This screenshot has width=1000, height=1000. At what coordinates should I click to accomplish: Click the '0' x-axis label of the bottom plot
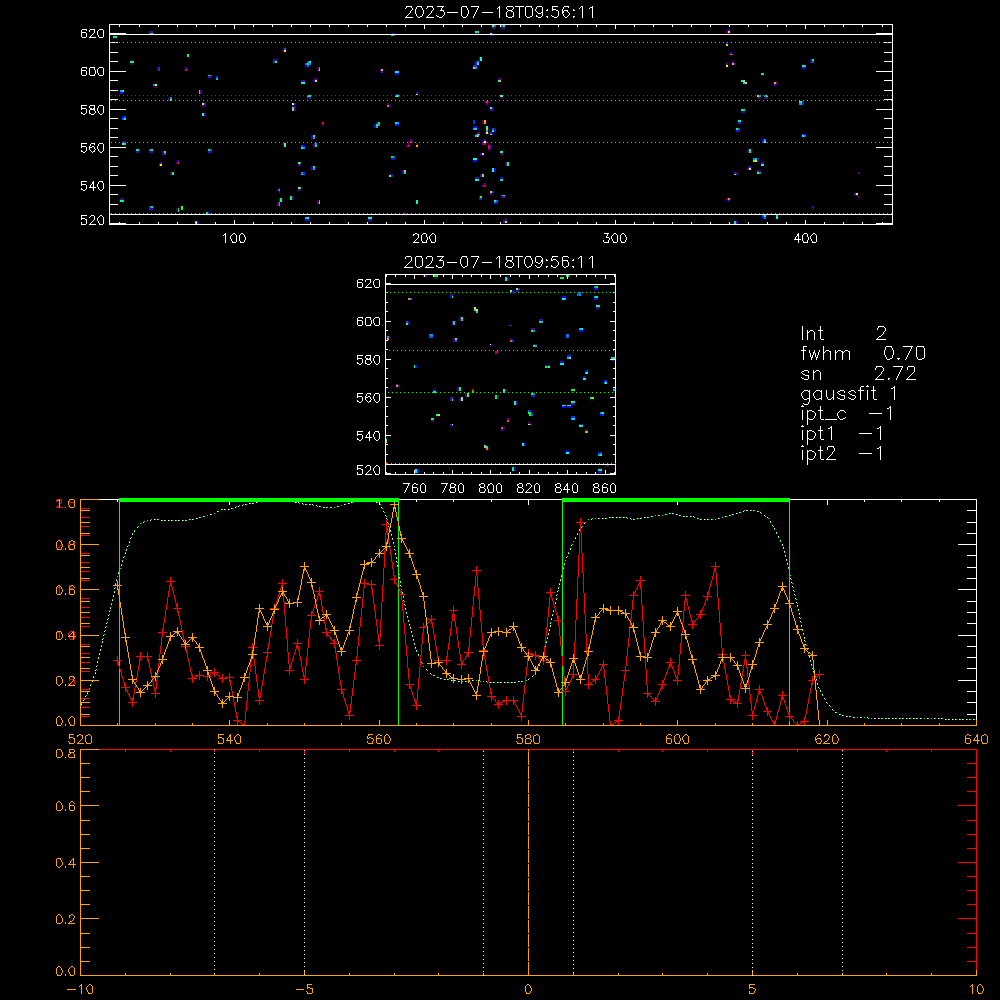click(x=528, y=990)
